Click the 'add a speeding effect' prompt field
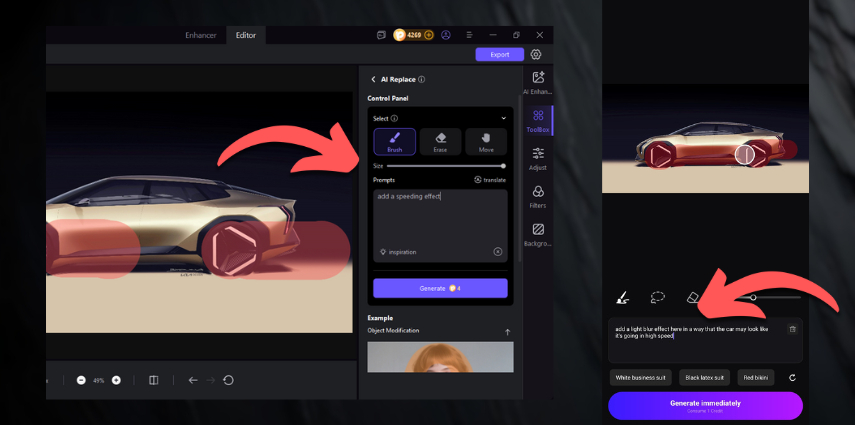The width and height of the screenshot is (855, 425). pos(440,215)
